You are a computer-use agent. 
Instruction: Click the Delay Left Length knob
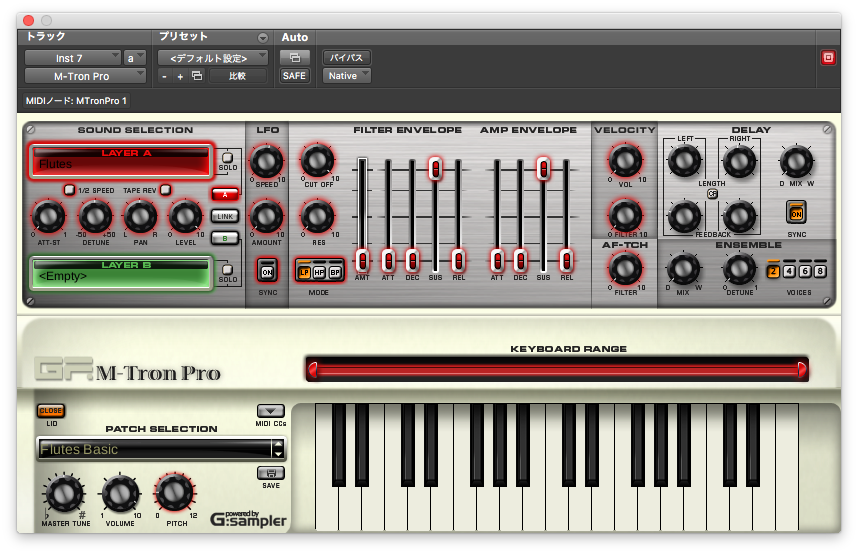685,160
